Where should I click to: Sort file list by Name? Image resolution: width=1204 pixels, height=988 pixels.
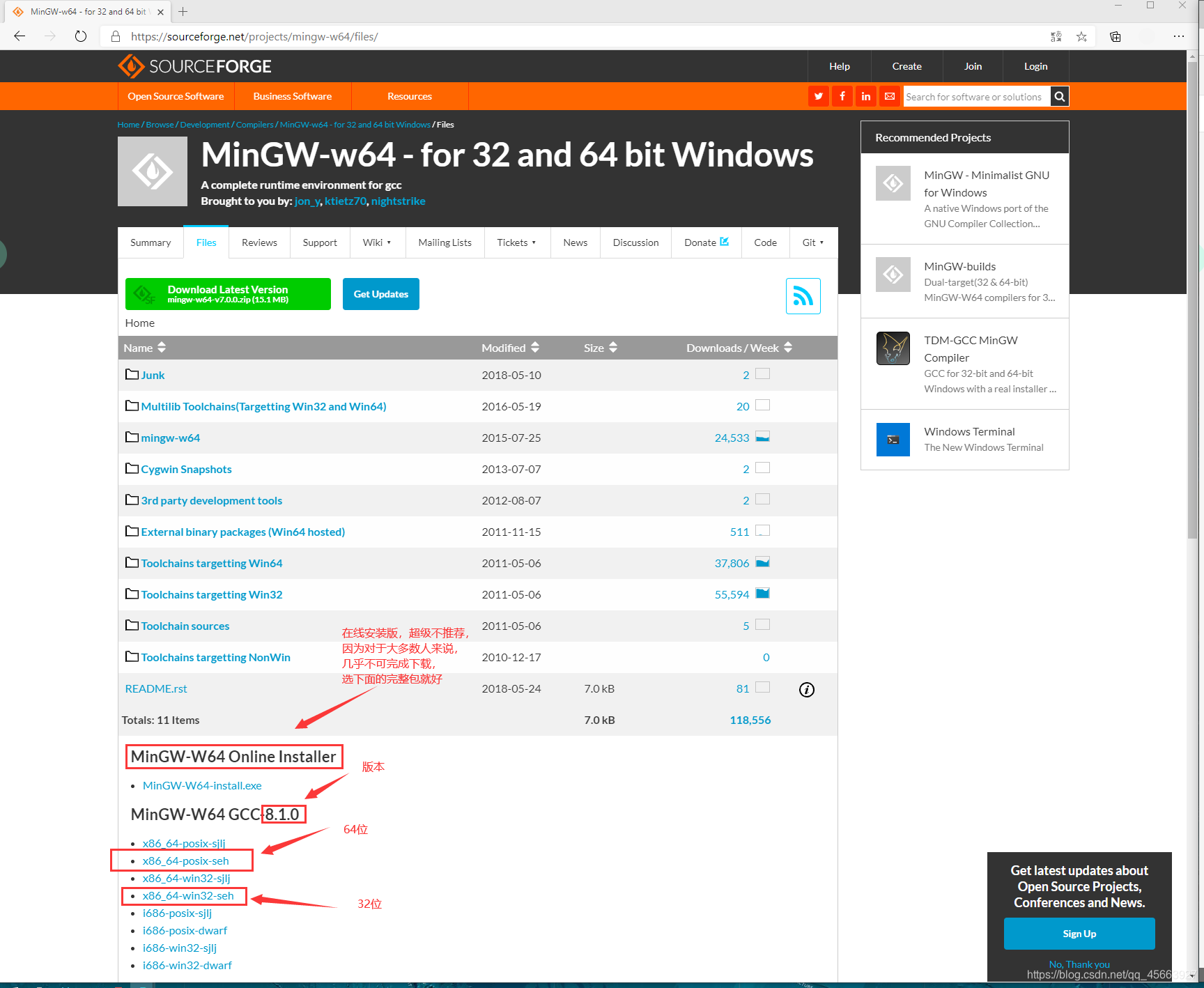tap(145, 348)
